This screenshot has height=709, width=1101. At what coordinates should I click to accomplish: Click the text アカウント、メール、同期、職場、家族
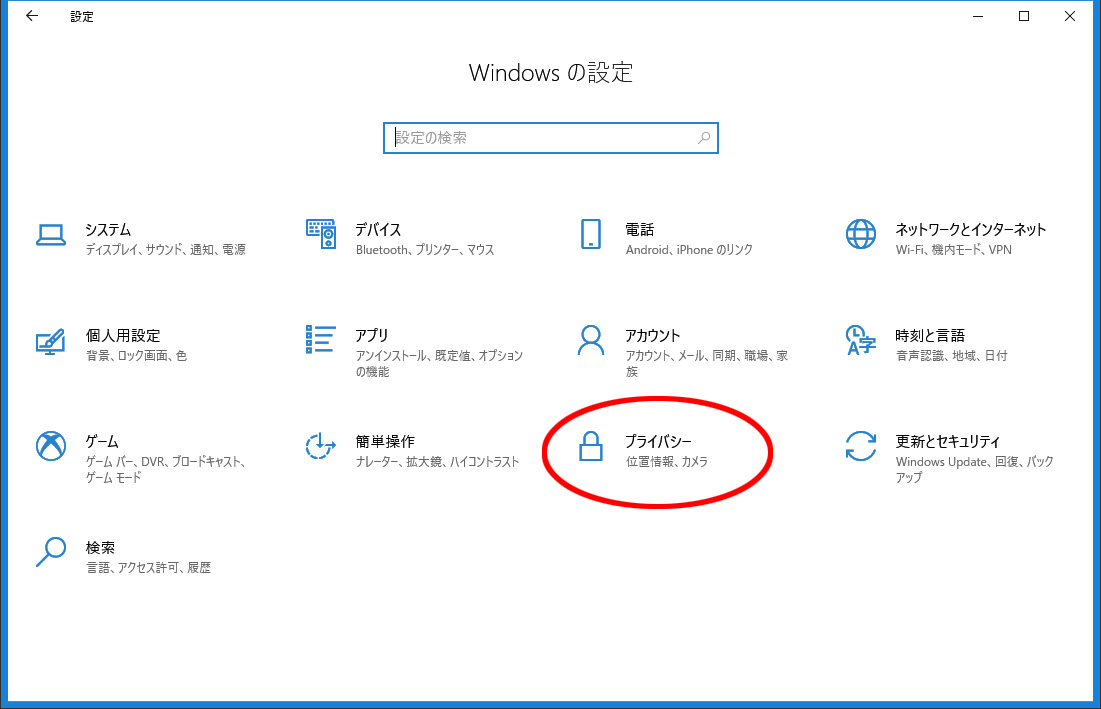click(706, 364)
